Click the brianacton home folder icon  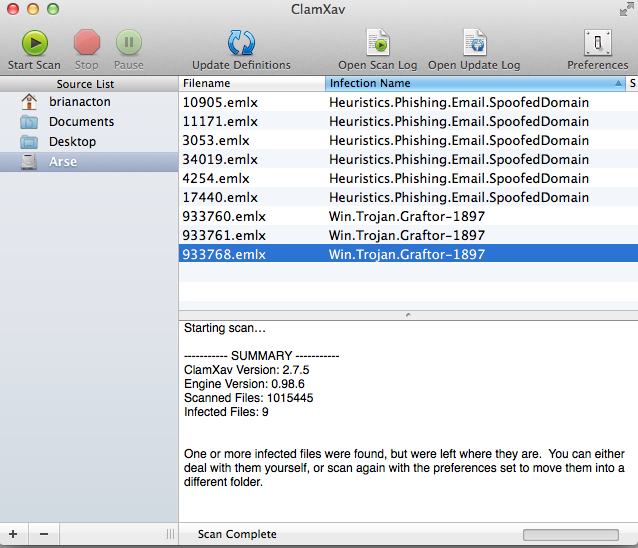(29, 102)
